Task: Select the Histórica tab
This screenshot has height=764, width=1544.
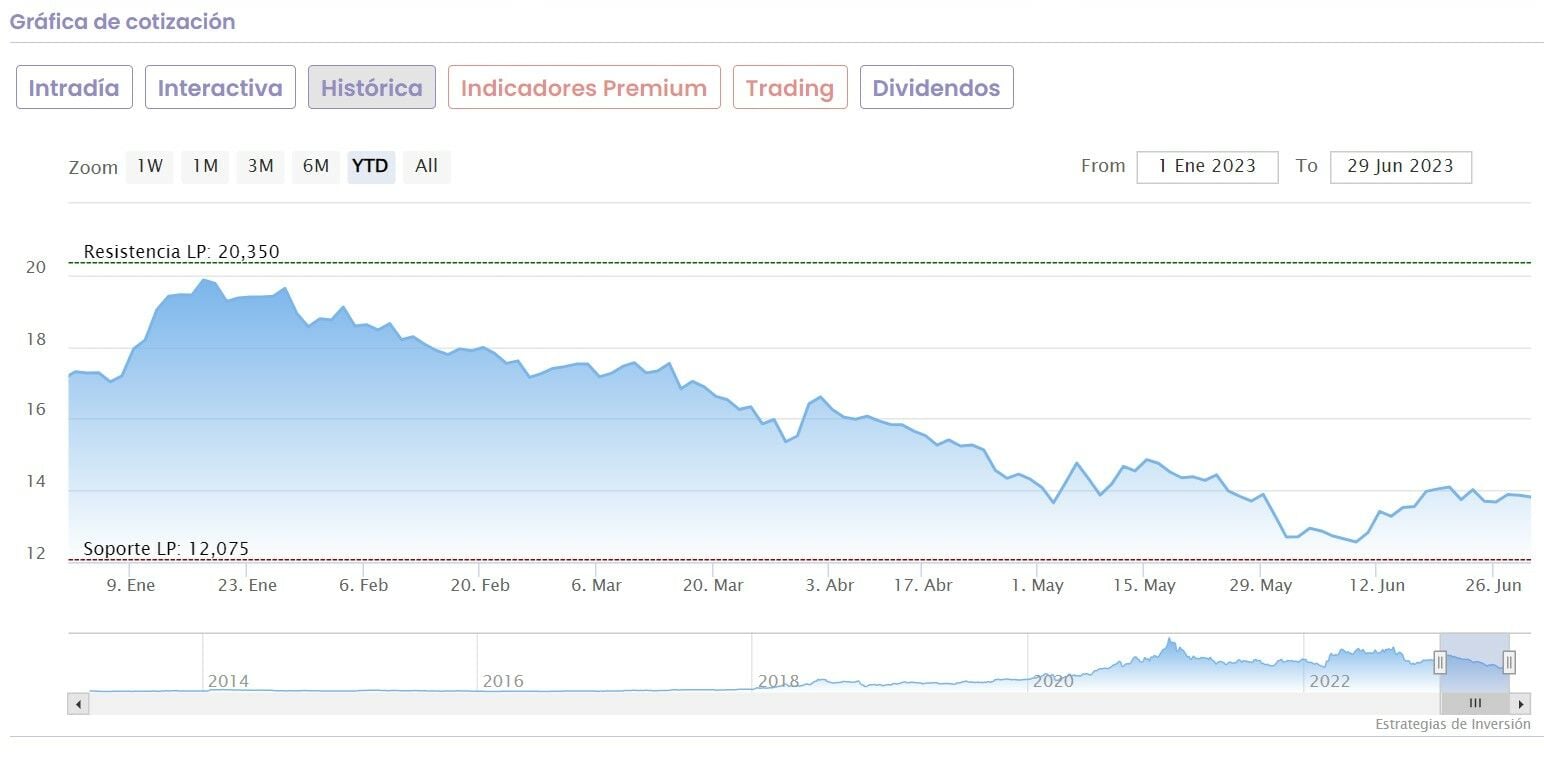Action: [x=371, y=88]
